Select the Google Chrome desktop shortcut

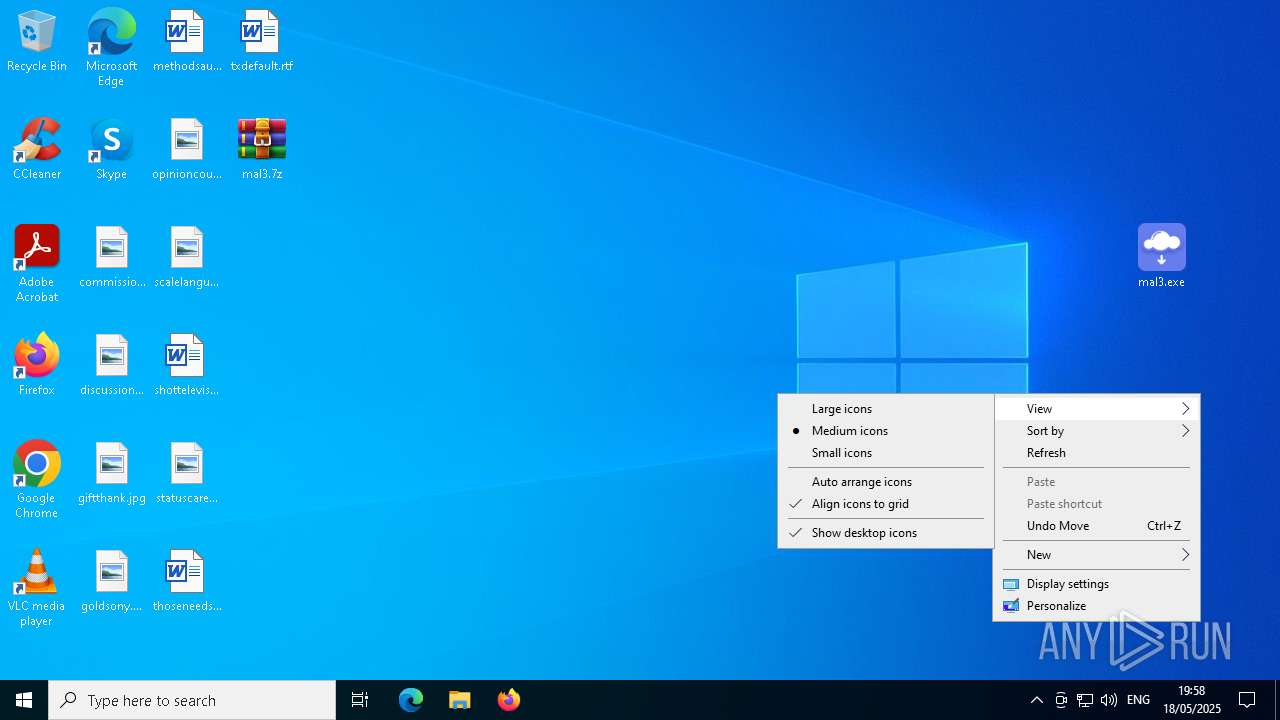tap(37, 480)
